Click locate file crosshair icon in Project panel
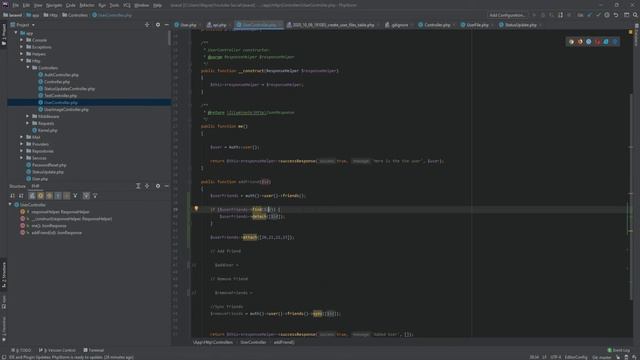This screenshot has height=360, width=640. [147, 25]
